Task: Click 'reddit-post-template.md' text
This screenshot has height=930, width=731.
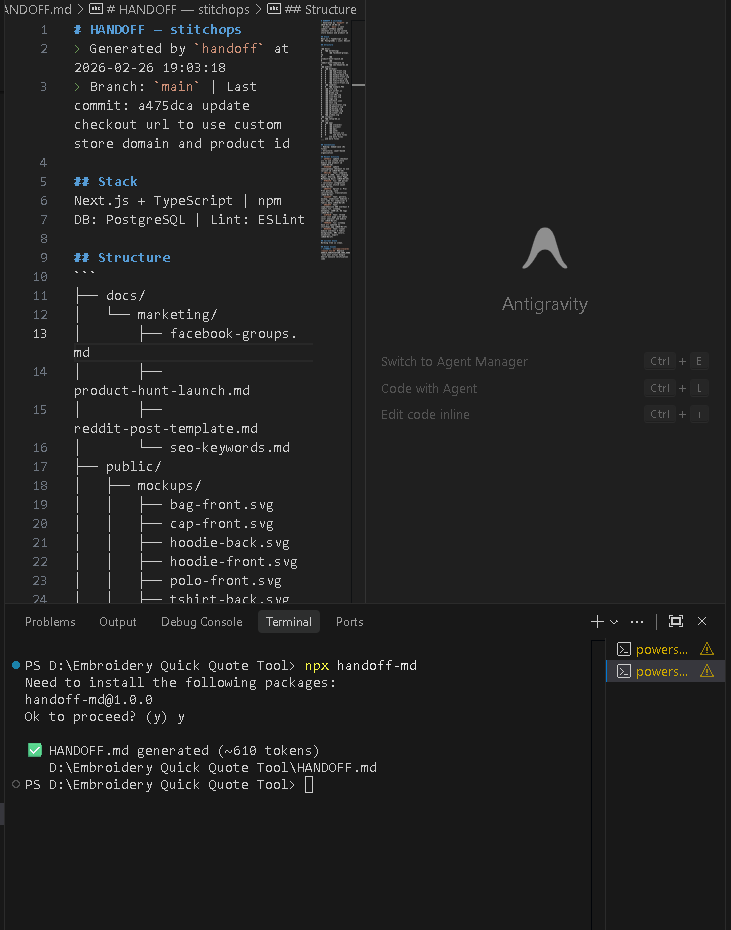Action: (x=166, y=428)
